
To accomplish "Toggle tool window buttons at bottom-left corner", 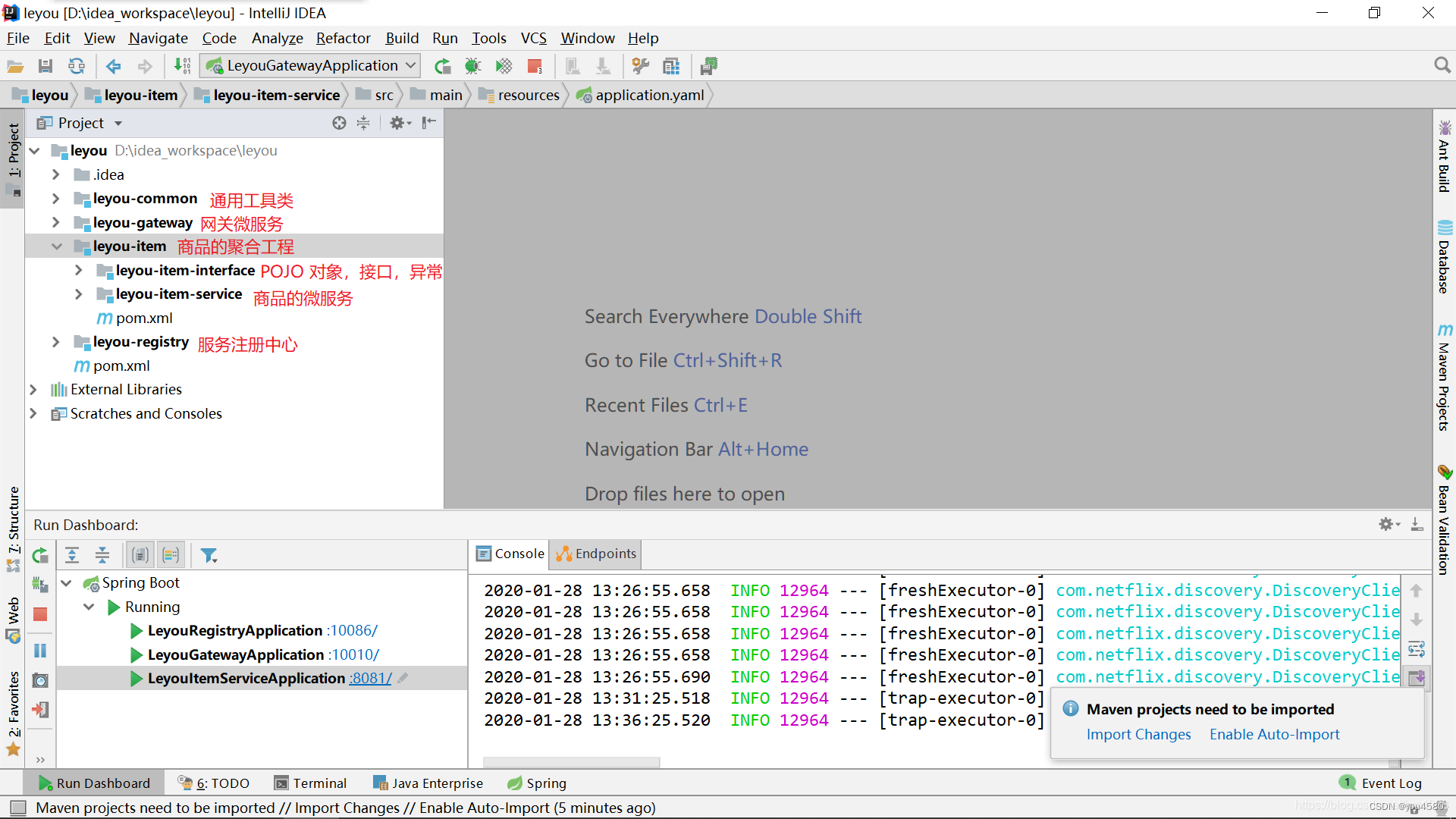I will [x=18, y=808].
